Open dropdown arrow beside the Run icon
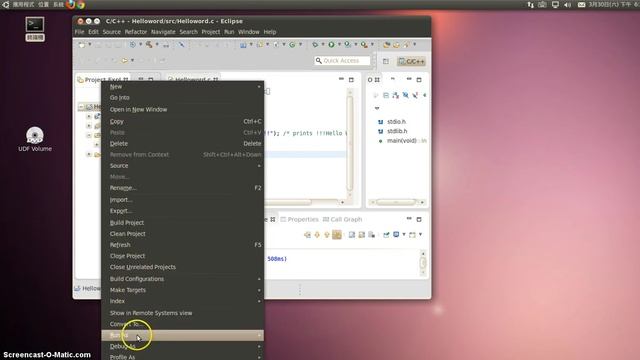The width and height of the screenshot is (640, 360). pyautogui.click(x=339, y=44)
